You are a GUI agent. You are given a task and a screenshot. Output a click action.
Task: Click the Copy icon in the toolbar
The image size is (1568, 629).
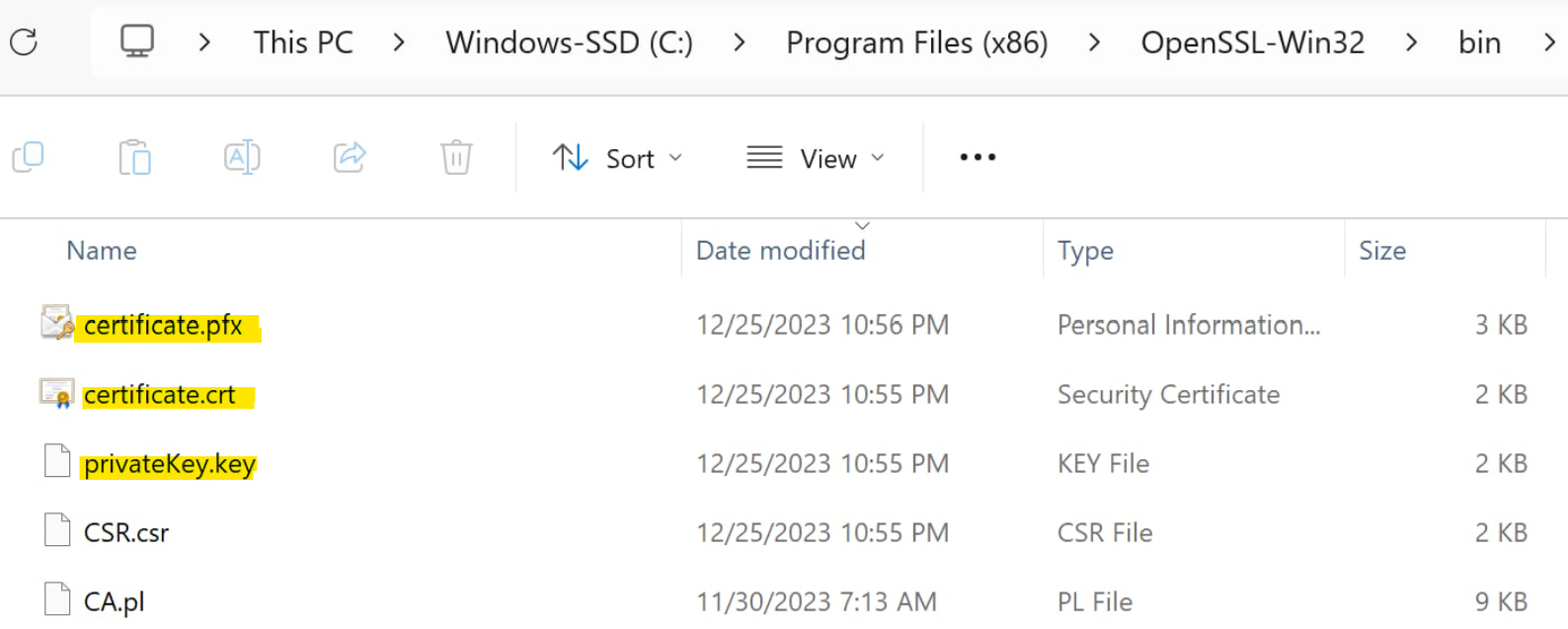pyautogui.click(x=30, y=157)
